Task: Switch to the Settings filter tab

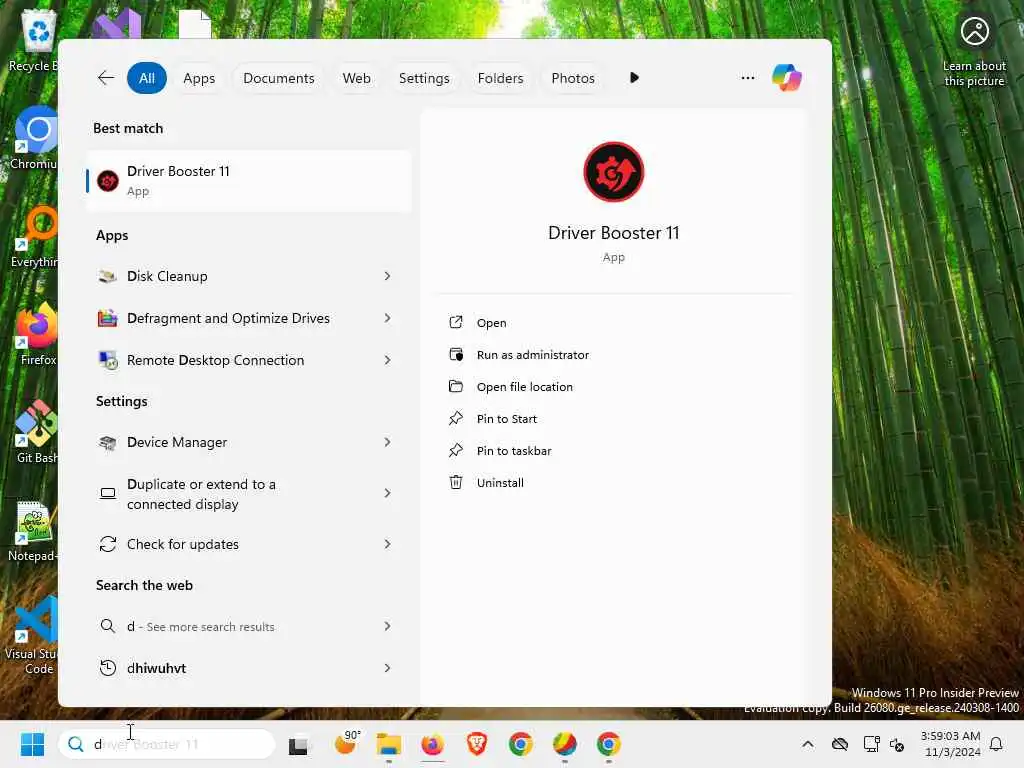Action: [424, 78]
